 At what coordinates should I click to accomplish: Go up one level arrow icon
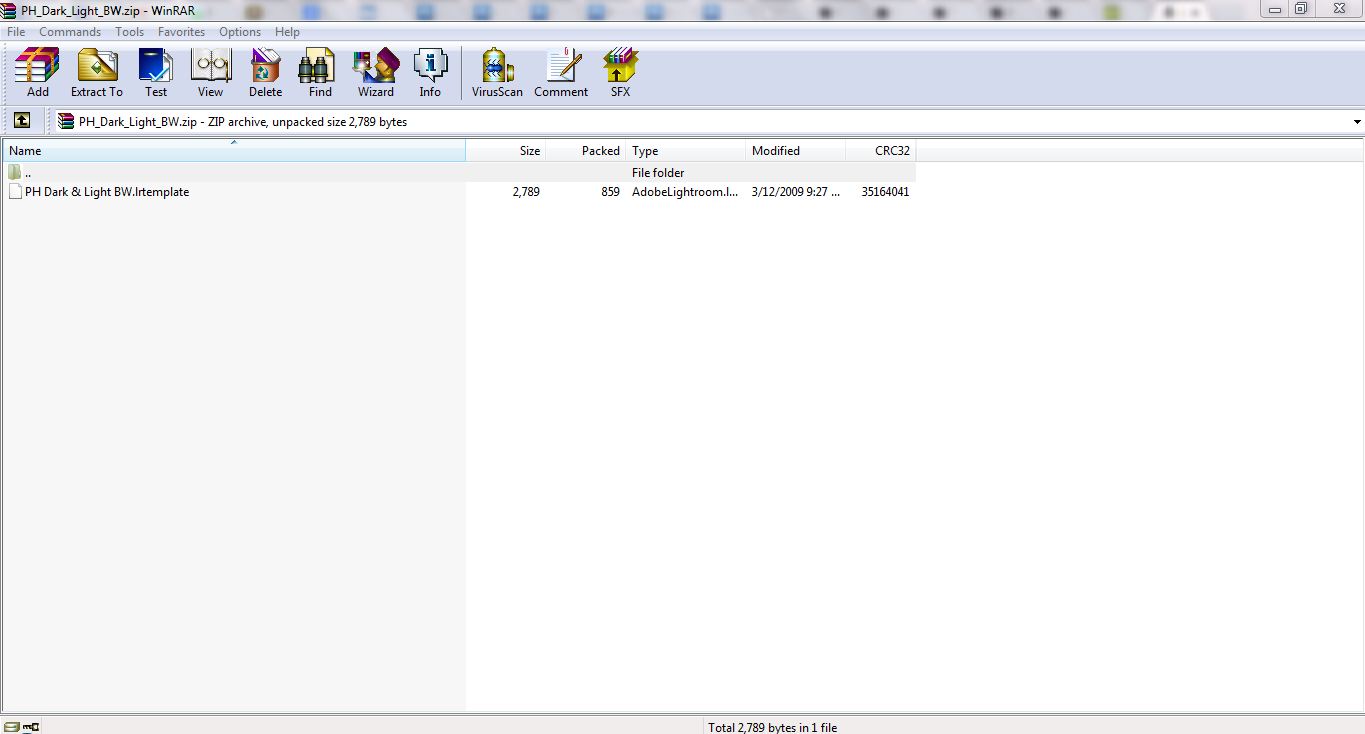click(22, 121)
